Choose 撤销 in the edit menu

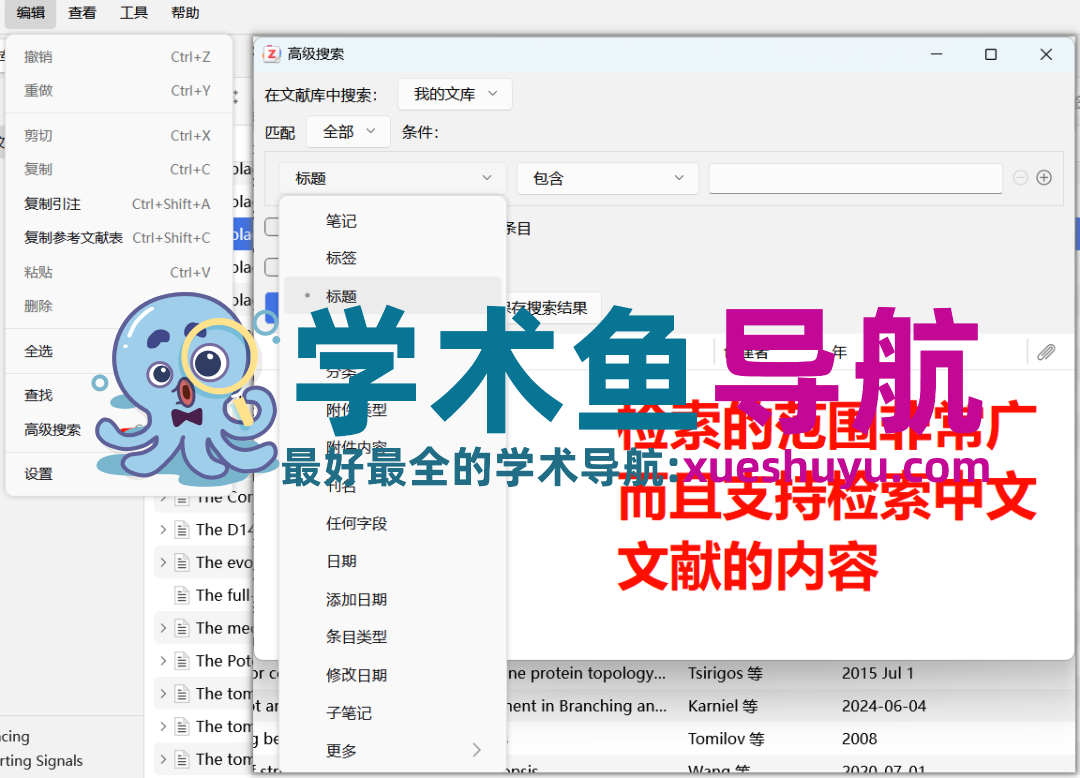pyautogui.click(x=117, y=56)
